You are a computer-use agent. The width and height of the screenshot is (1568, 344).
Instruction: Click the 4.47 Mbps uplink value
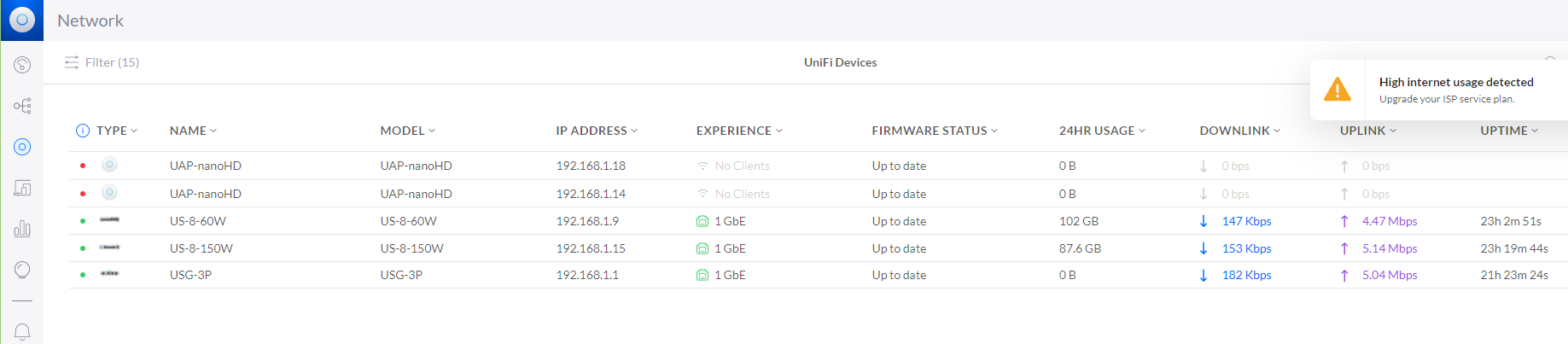tap(1390, 221)
